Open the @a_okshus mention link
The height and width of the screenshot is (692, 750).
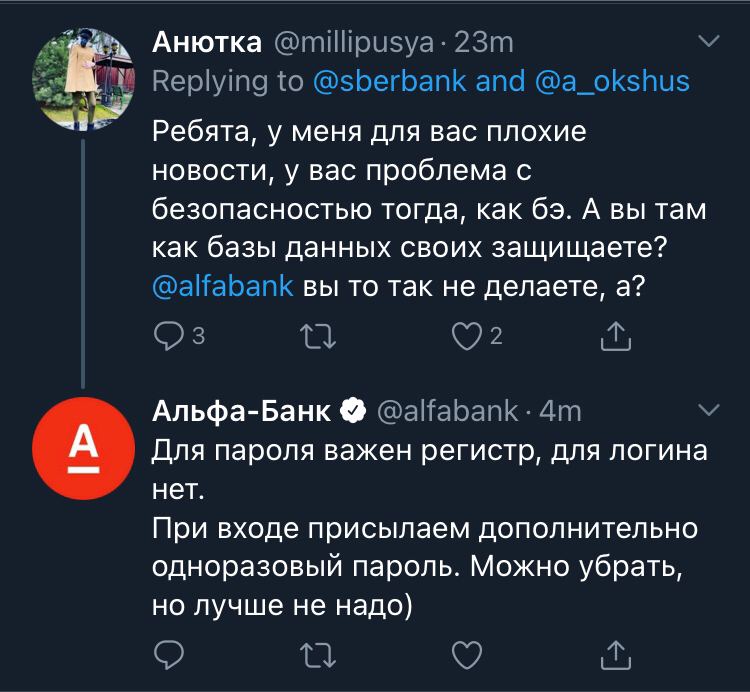click(x=608, y=81)
